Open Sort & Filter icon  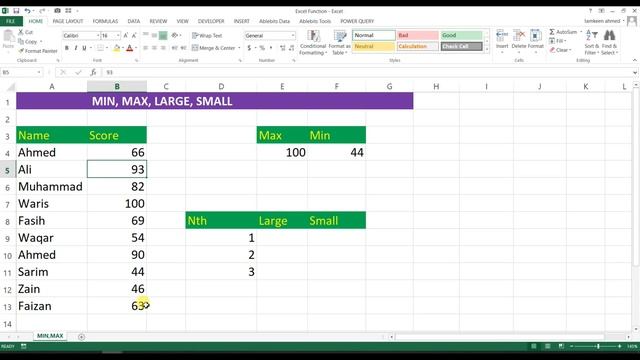click(x=592, y=36)
